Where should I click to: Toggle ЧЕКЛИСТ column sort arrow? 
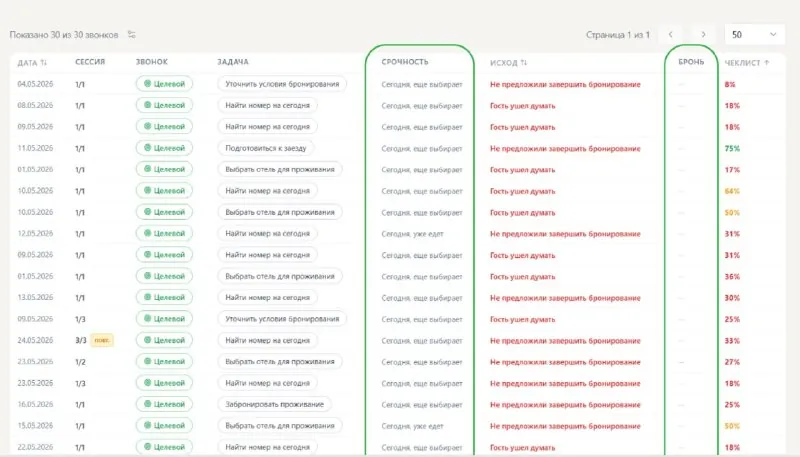click(x=767, y=63)
